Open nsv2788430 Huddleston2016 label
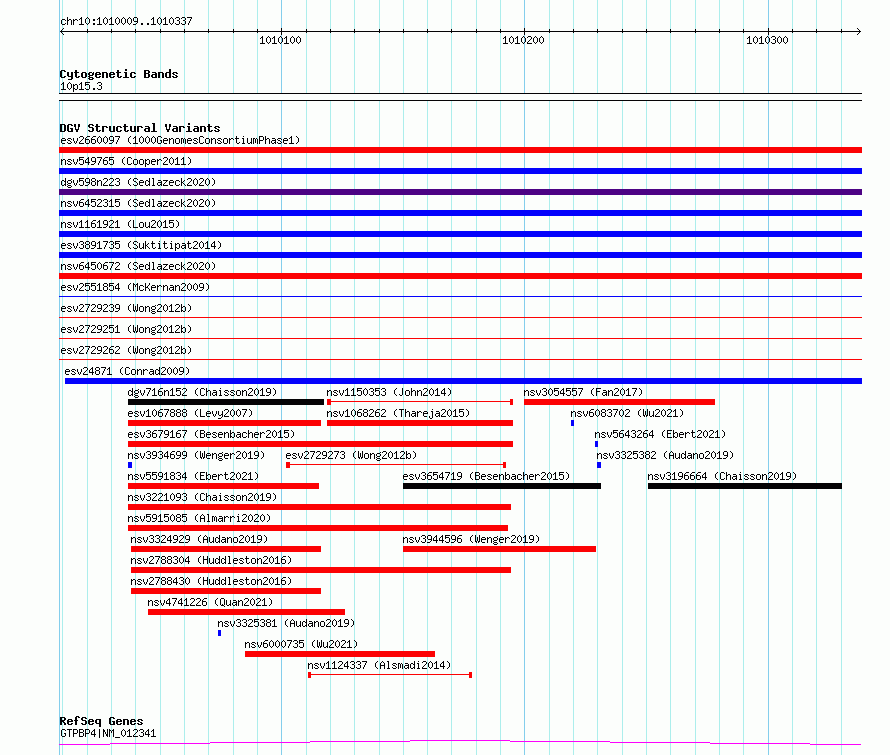 point(211,581)
